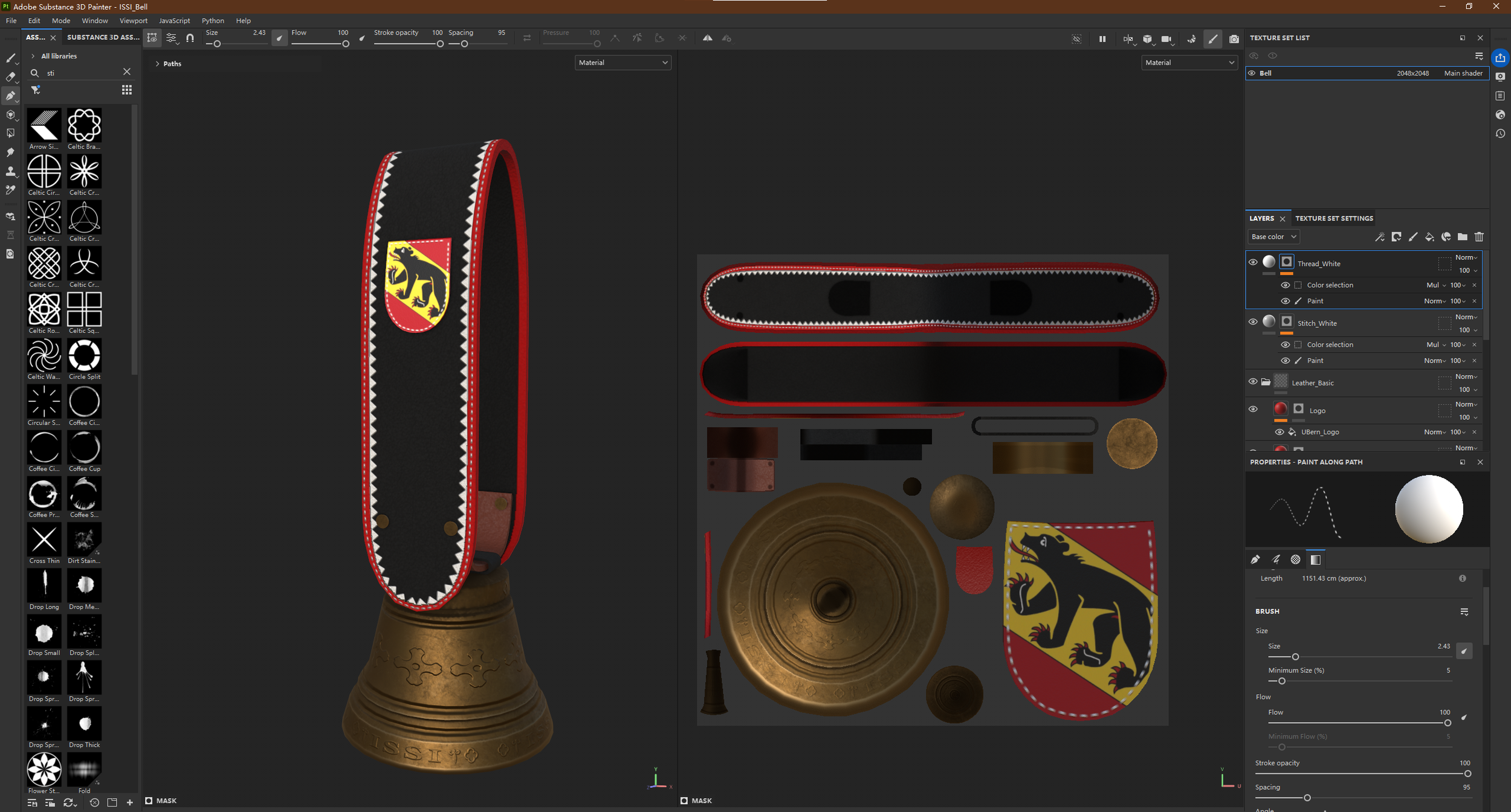Viewport: 1511px width, 812px height.
Task: Select the Circle Split alpha thumbnail
Action: click(85, 355)
